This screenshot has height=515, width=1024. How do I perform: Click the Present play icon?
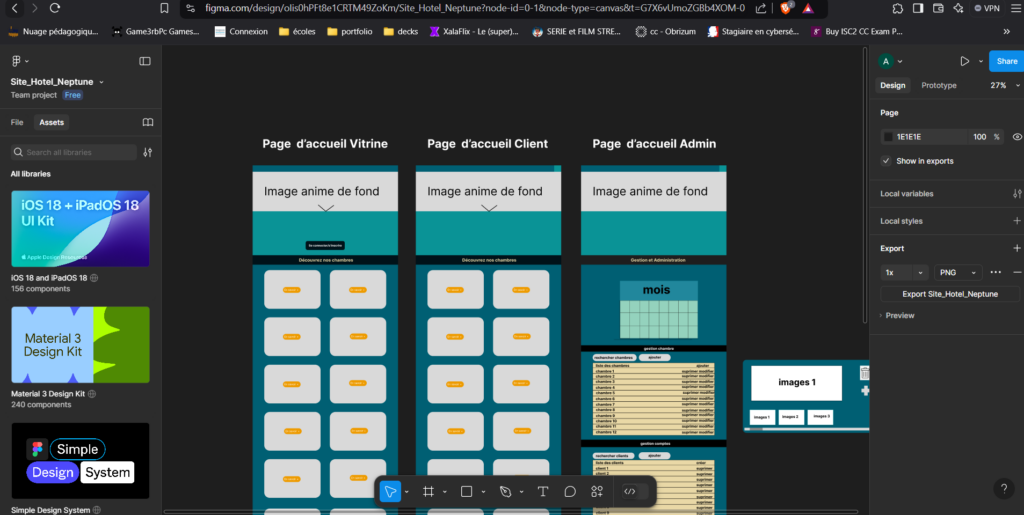pyautogui.click(x=965, y=61)
